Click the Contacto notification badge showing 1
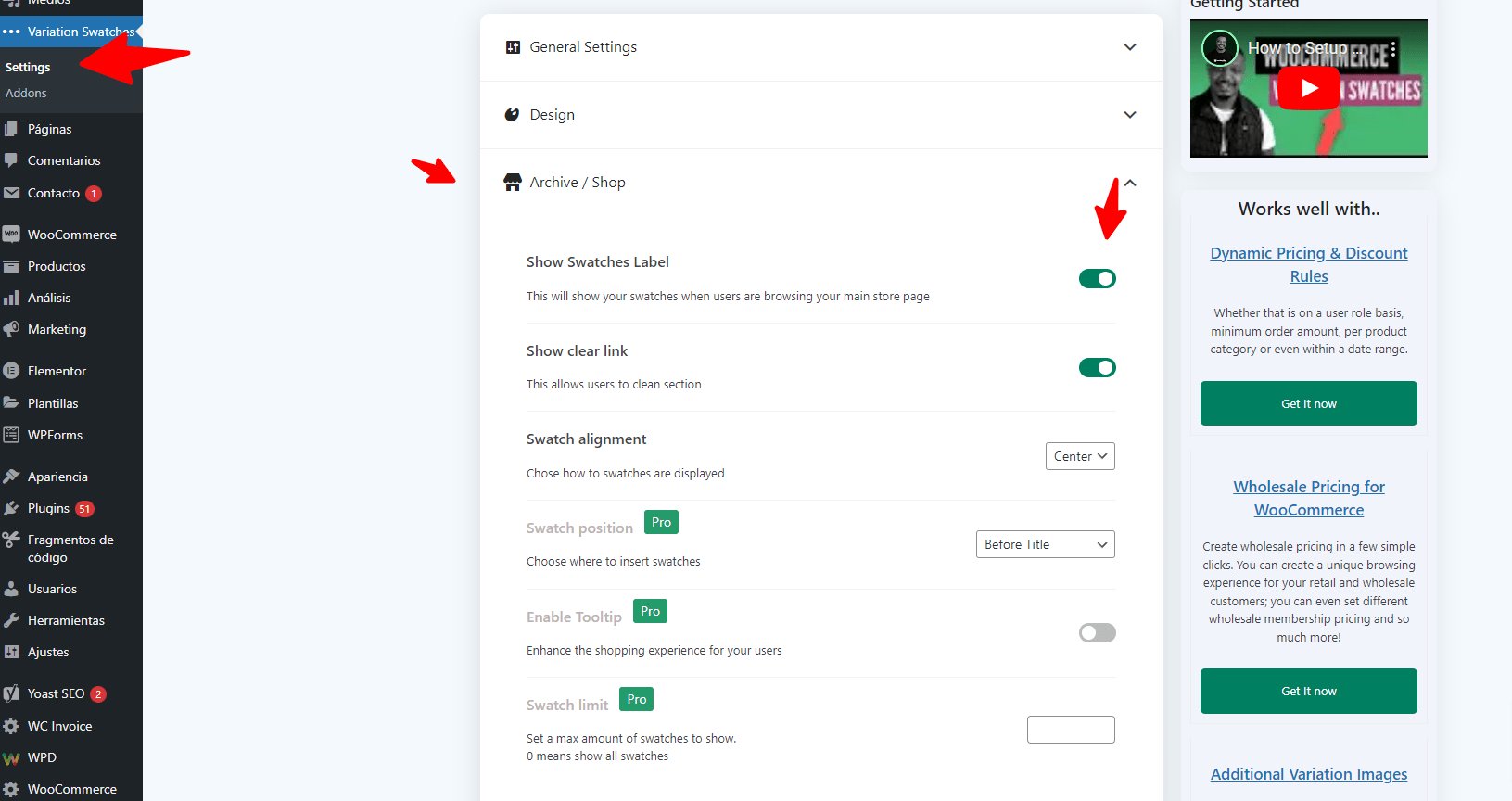The width and height of the screenshot is (1512, 801). pos(94,194)
